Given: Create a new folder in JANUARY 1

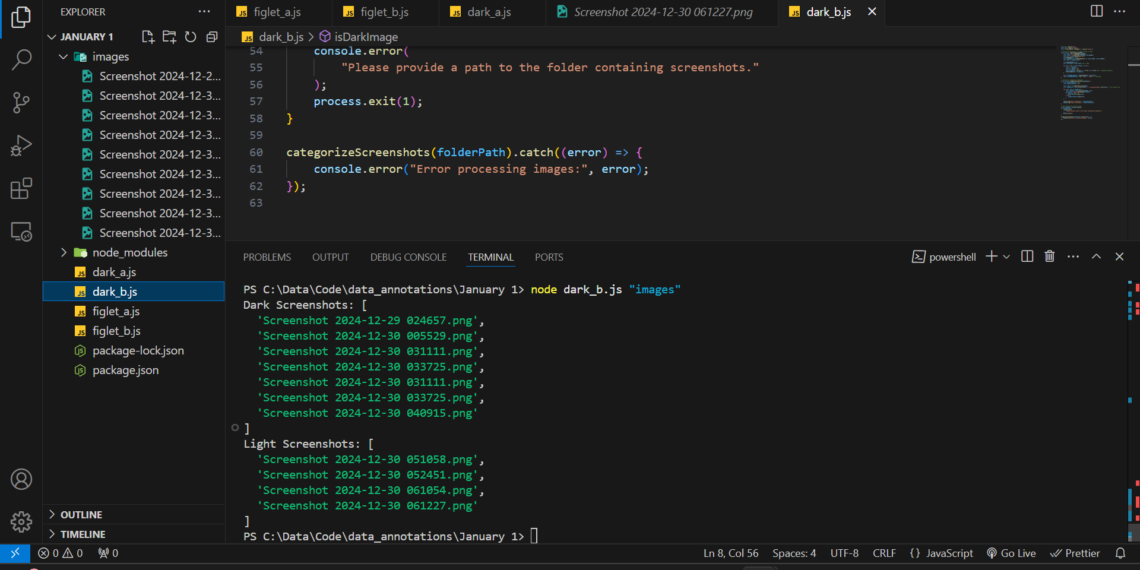Looking at the screenshot, I should pos(169,36).
